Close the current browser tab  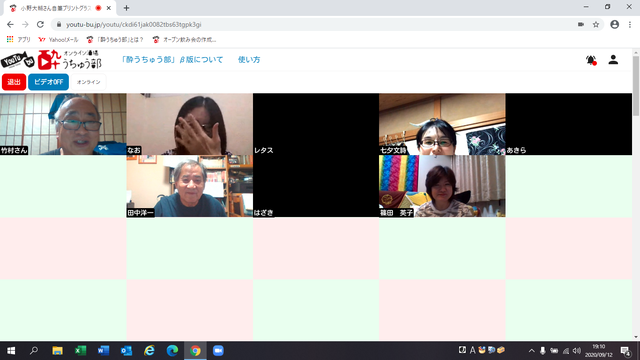pos(109,8)
